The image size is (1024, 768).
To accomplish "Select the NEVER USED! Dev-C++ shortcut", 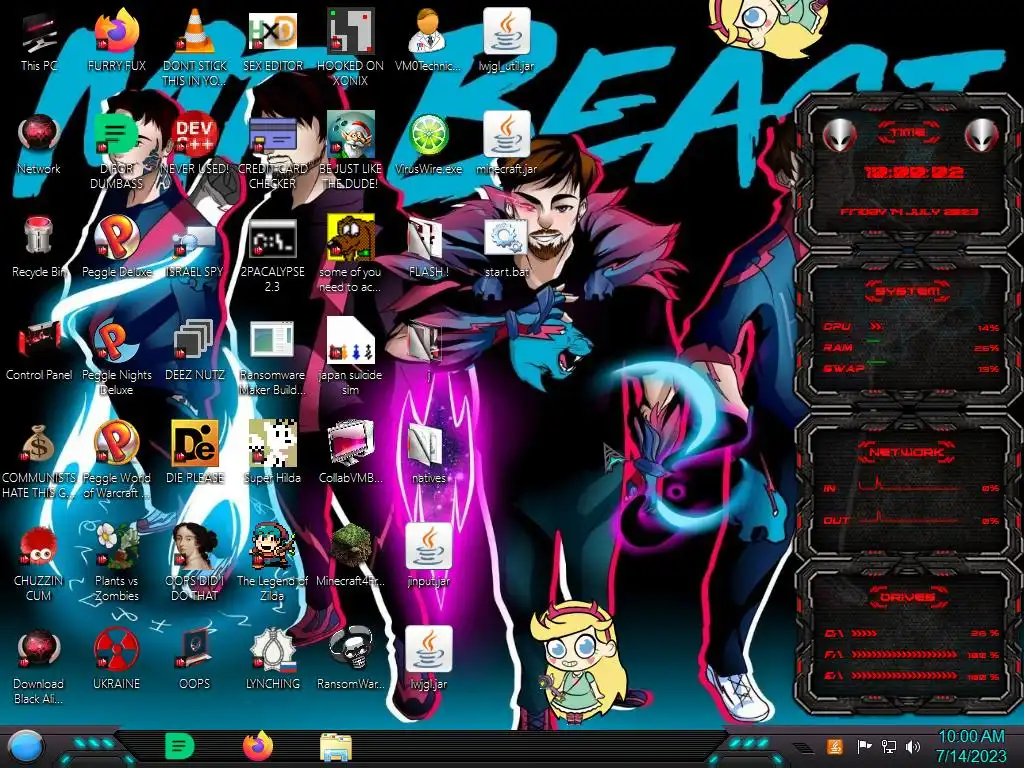I will (x=195, y=144).
